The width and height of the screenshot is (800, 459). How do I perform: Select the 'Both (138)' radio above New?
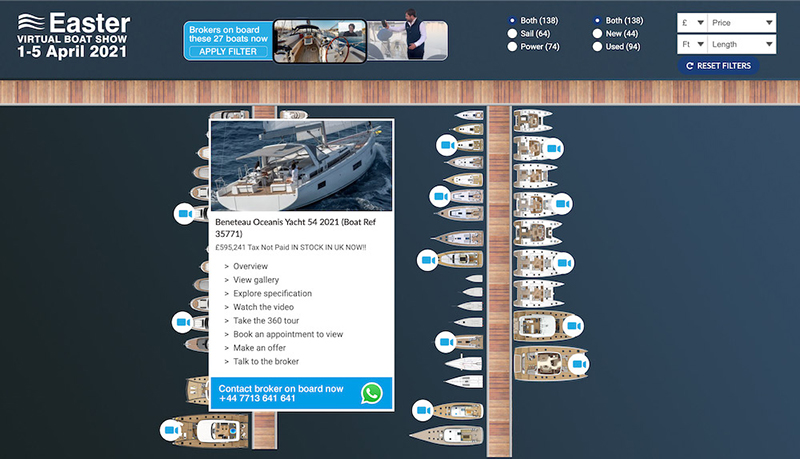pyautogui.click(x=597, y=20)
